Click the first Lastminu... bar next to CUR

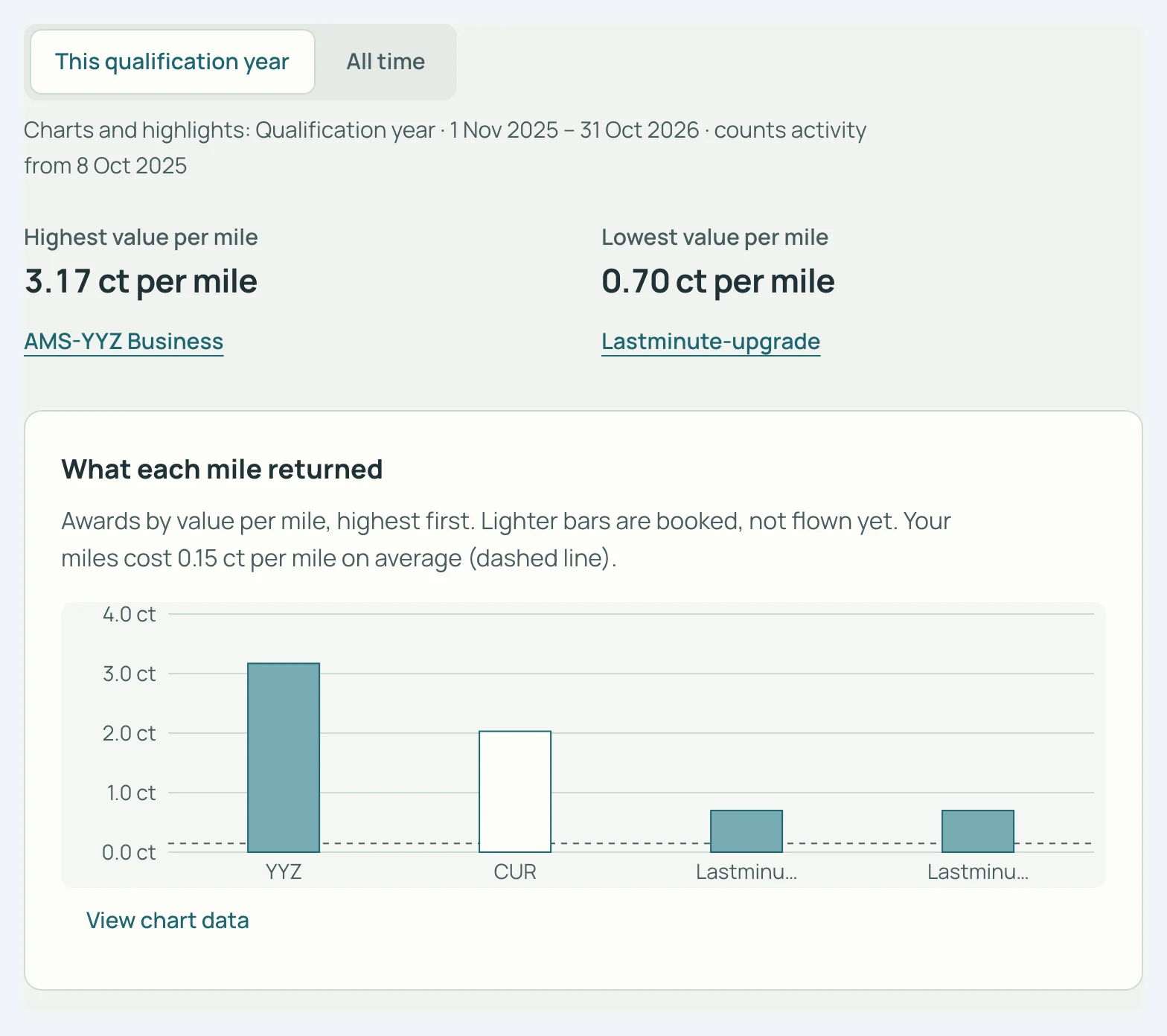tap(746, 831)
